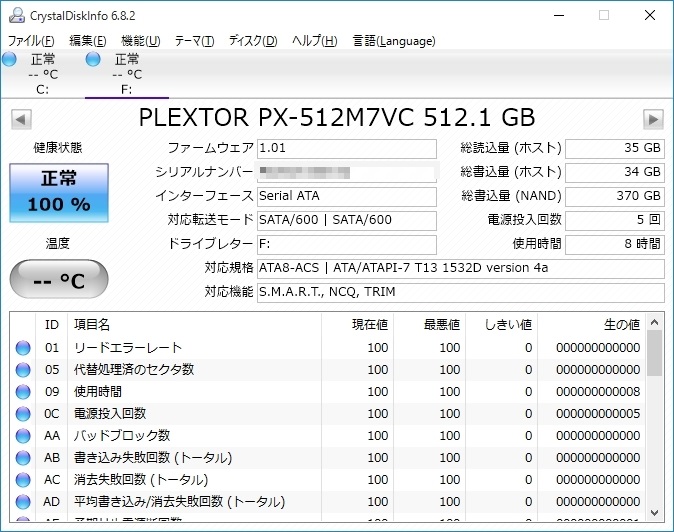The width and height of the screenshot is (674, 532).
Task: Click the ID column header
Action: point(52,324)
